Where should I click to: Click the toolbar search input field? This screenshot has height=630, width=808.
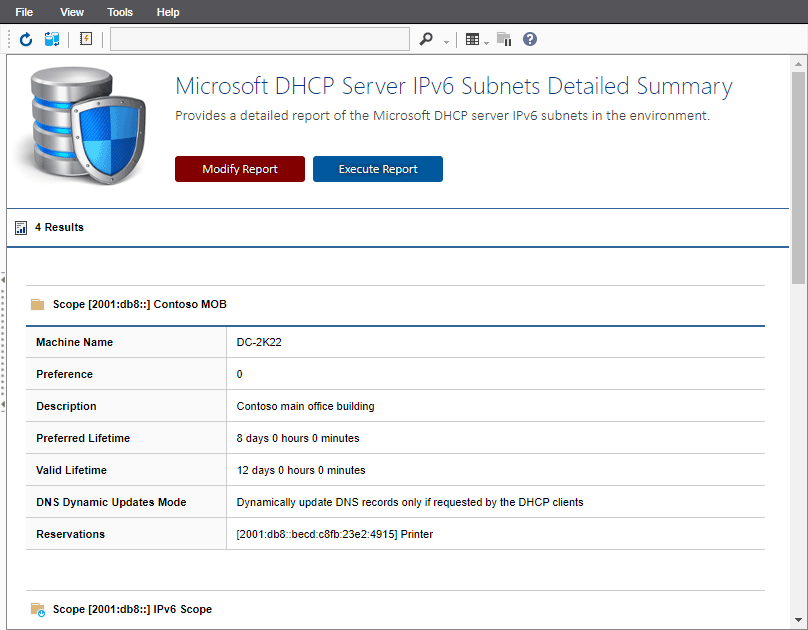click(x=260, y=39)
